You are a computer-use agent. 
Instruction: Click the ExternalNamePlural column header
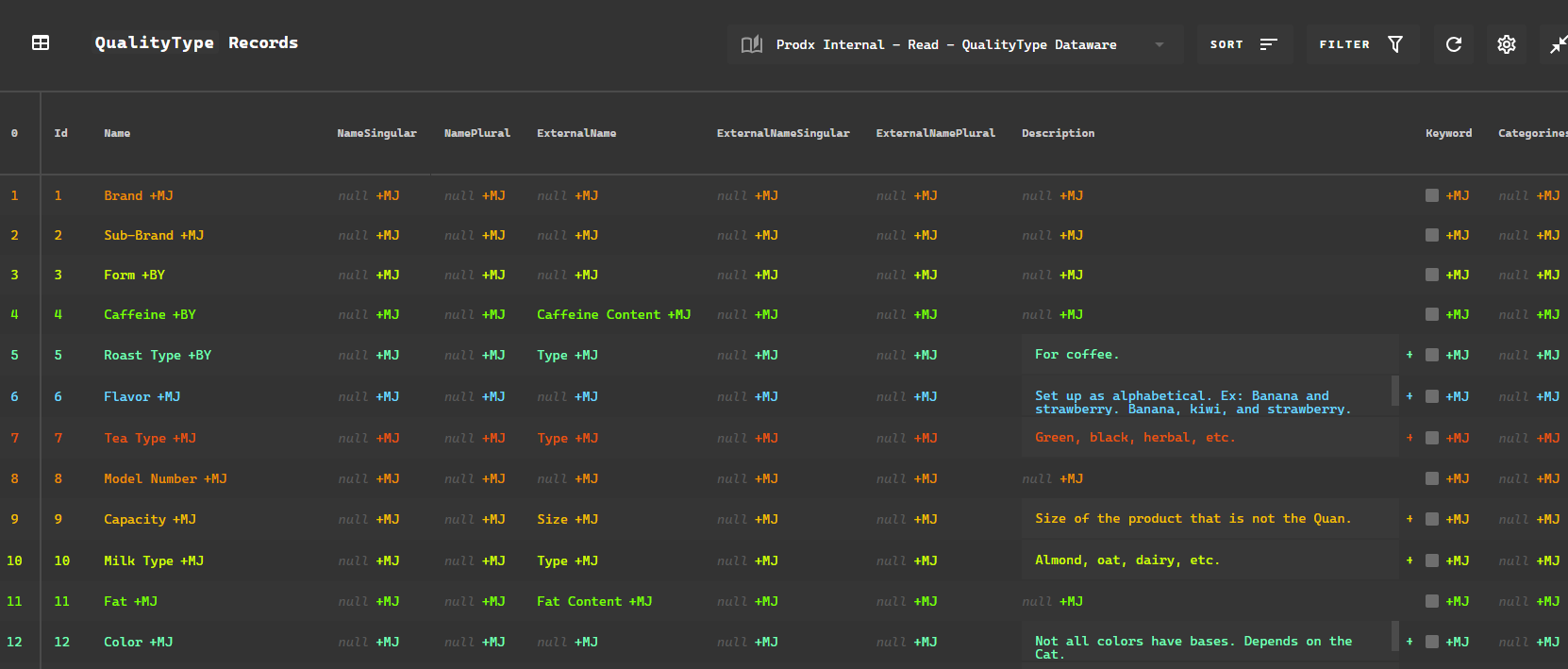[936, 133]
